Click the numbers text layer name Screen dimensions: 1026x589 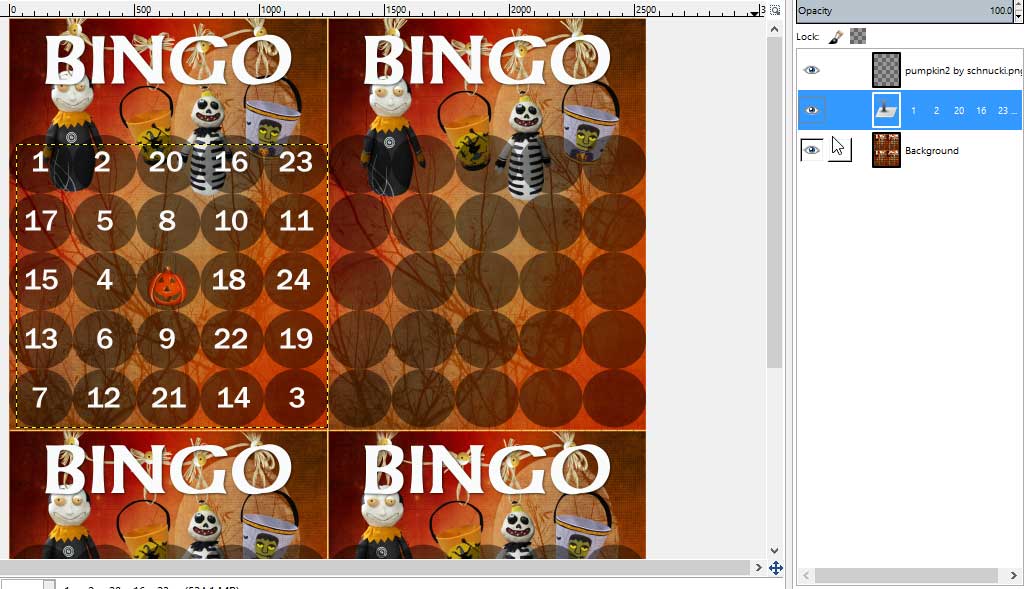tap(963, 111)
